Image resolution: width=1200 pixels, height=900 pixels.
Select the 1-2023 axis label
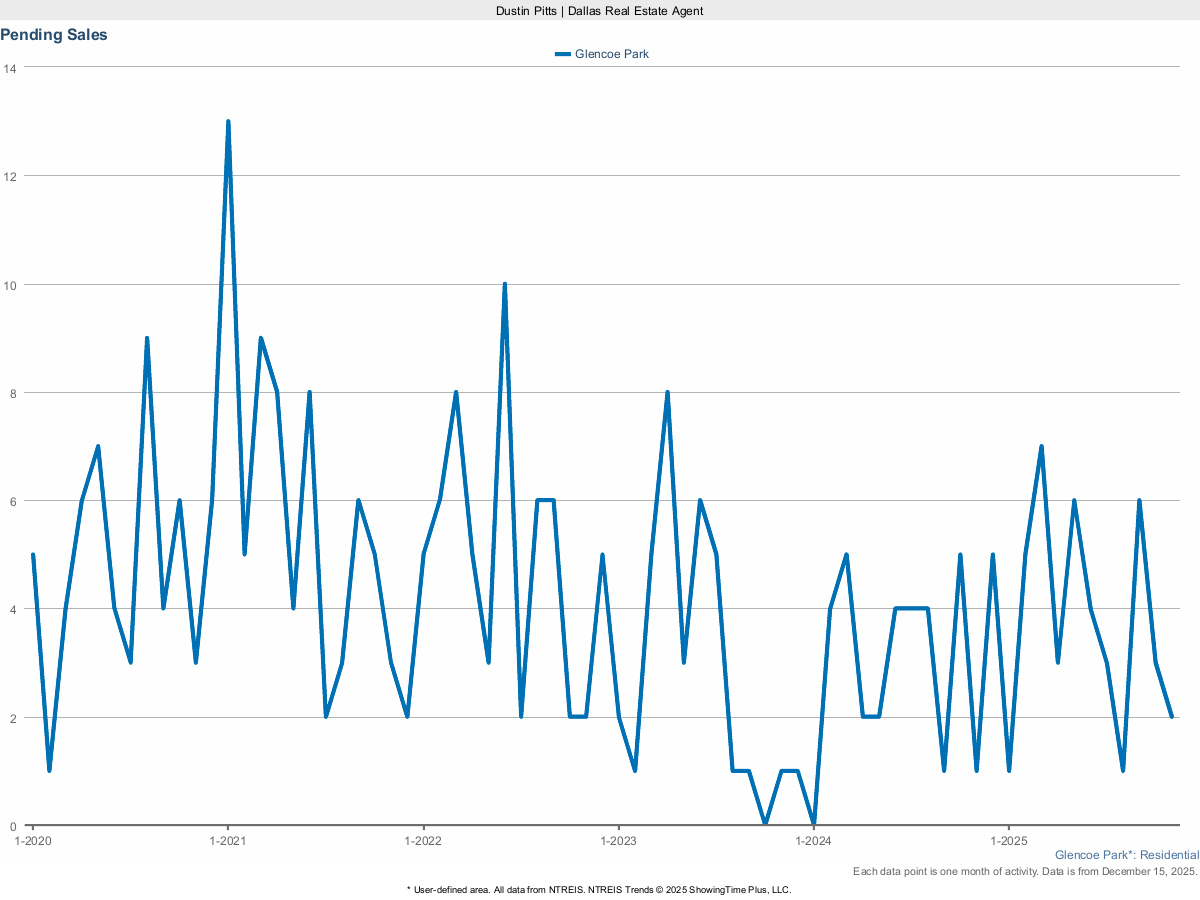620,841
